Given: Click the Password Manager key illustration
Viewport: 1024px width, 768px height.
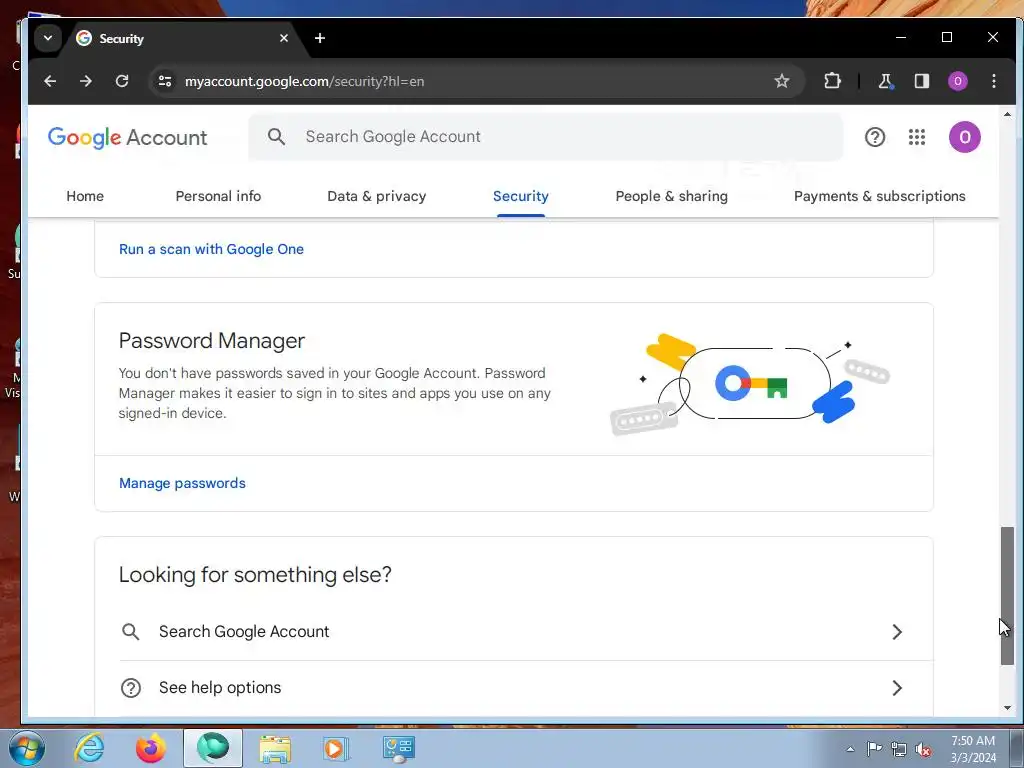Looking at the screenshot, I should click(750, 383).
